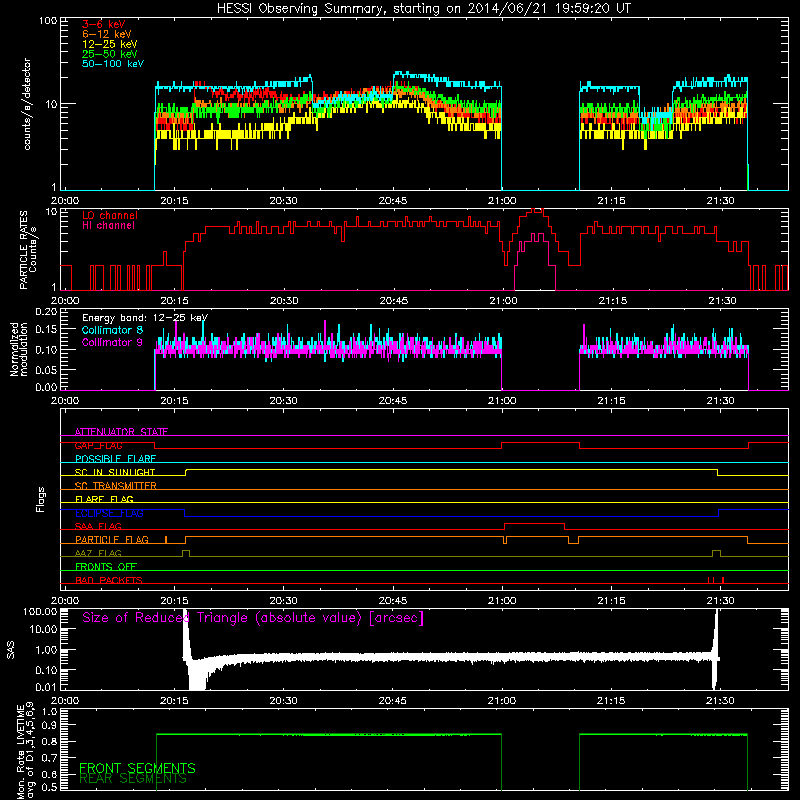Select the 12-25 keV legend label
Screen dimensions: 800x800
click(x=109, y=44)
